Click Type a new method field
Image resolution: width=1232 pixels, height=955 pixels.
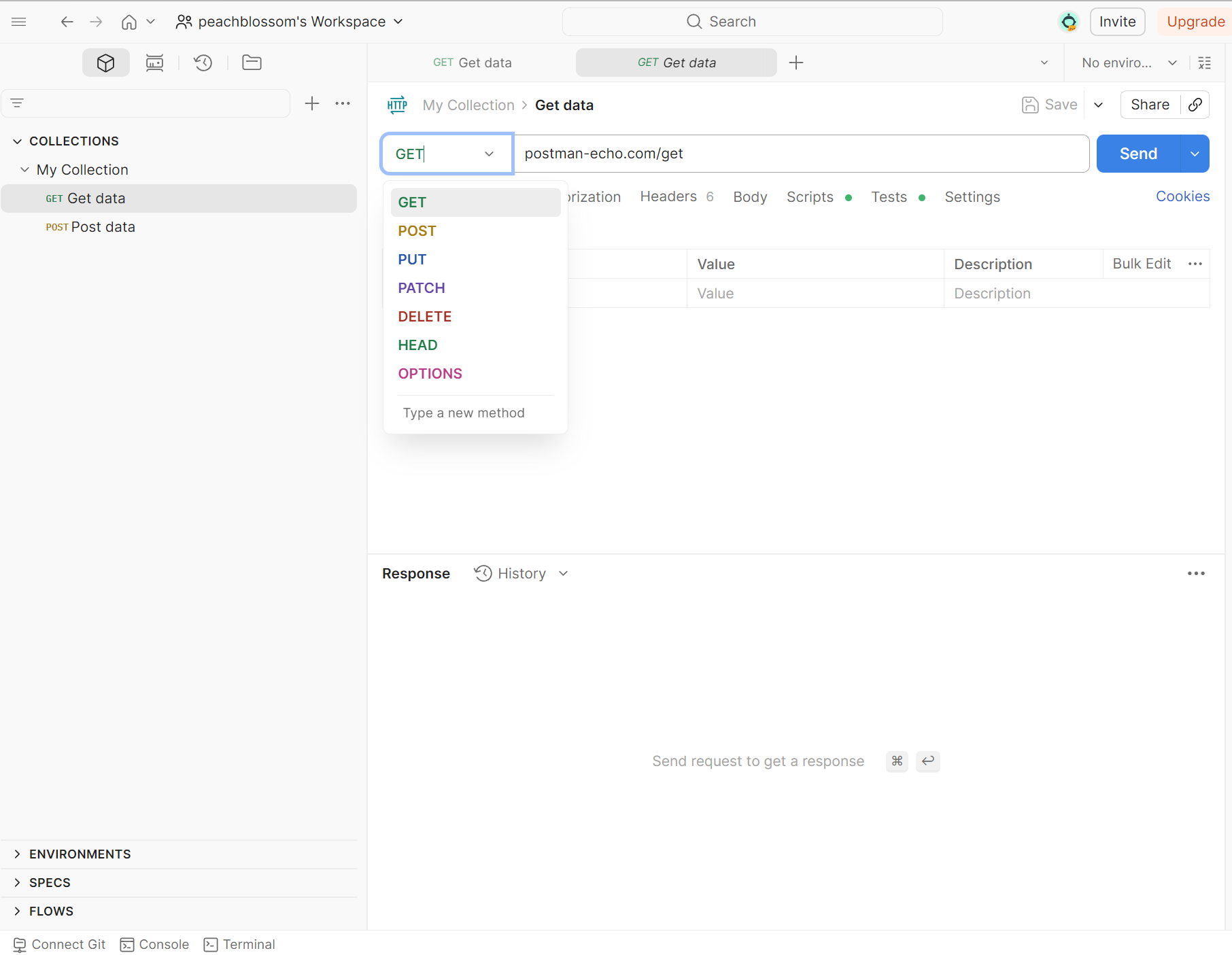coord(475,413)
